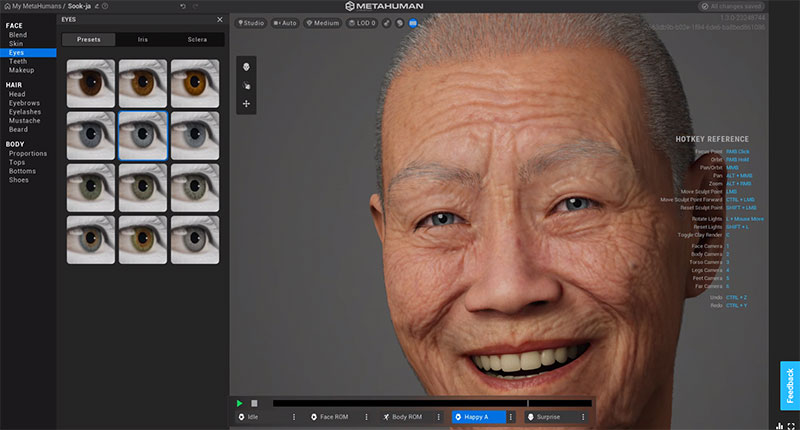Stop the animation with the stop button
This screenshot has height=430, width=800.
tap(254, 403)
